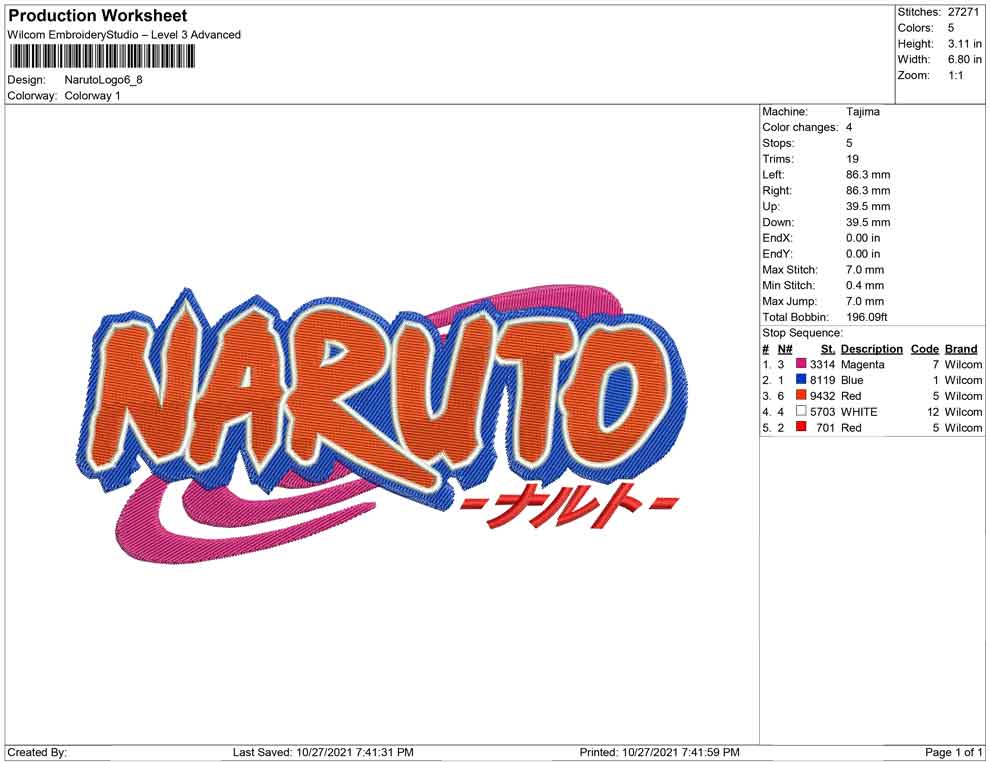Viewport: 990px width, 762px height.
Task: Click the 'Colorway 1' value
Action: [x=92, y=96]
